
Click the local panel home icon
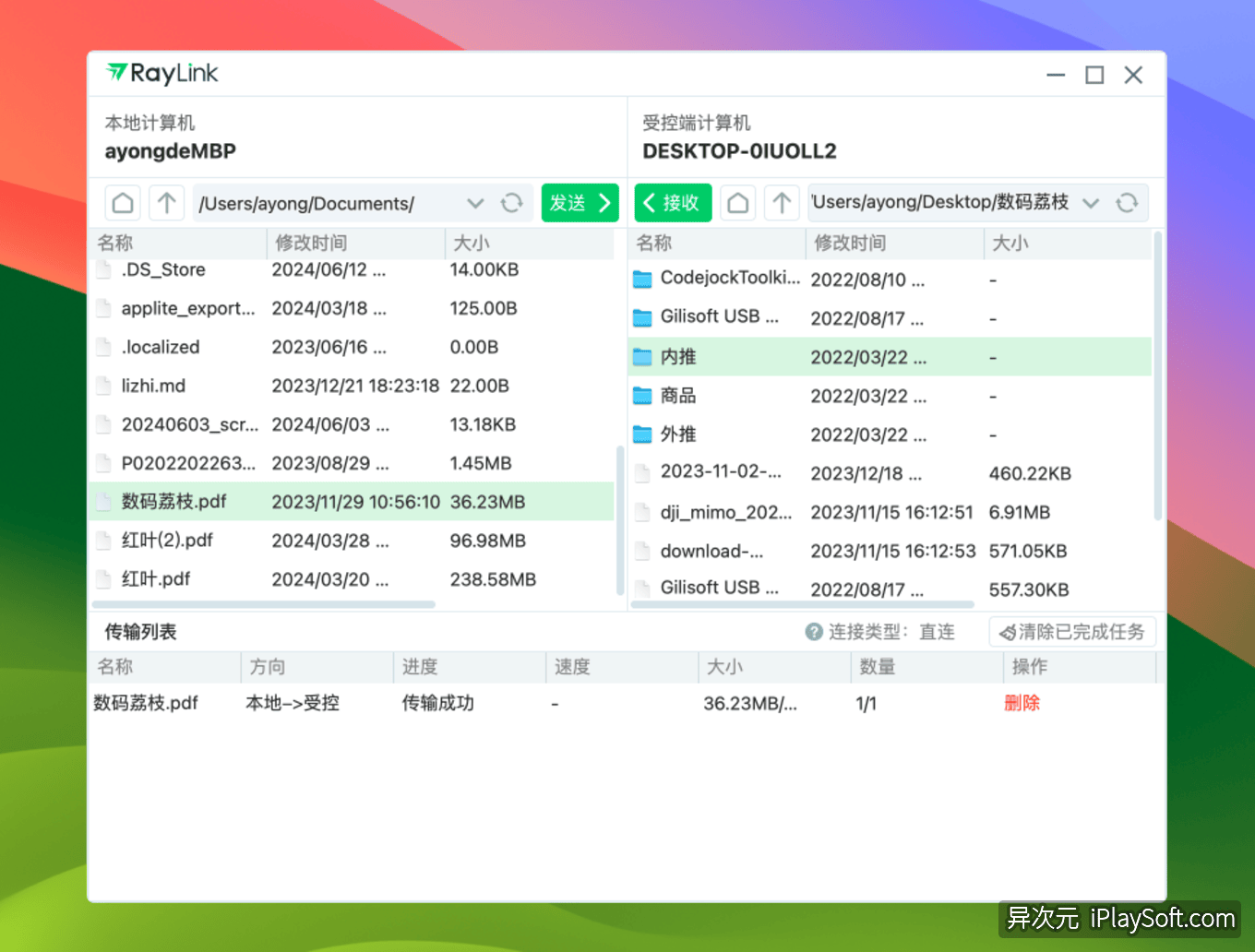point(122,203)
